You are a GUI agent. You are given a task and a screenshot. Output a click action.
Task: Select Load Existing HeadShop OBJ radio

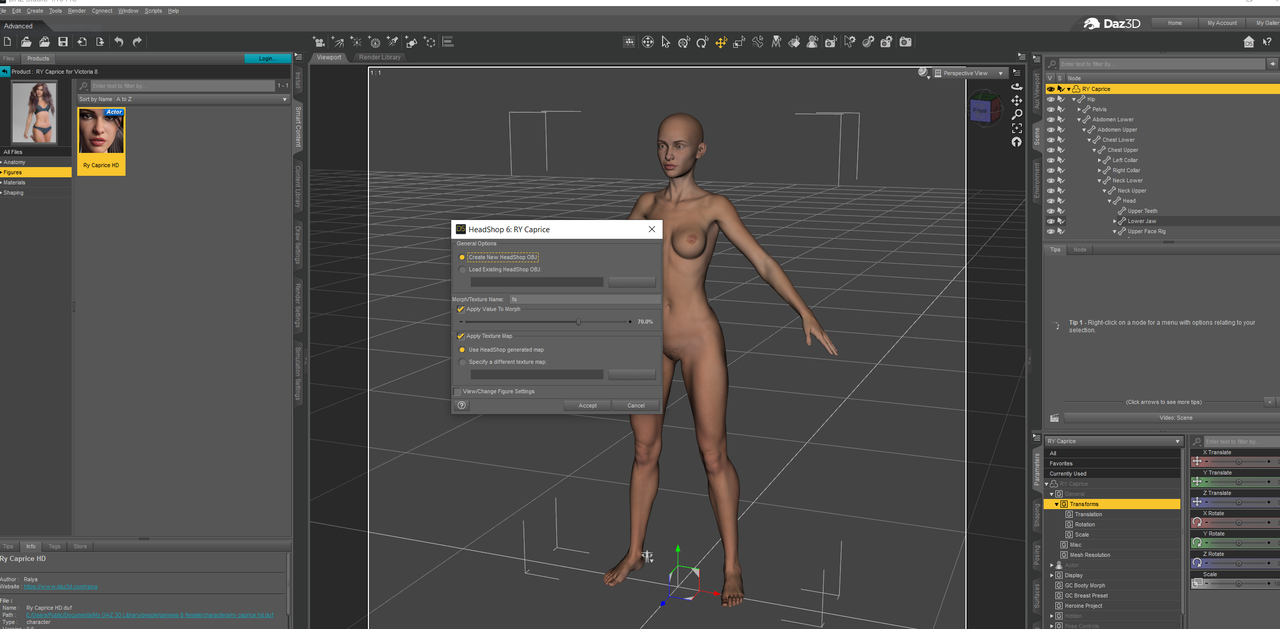[462, 270]
